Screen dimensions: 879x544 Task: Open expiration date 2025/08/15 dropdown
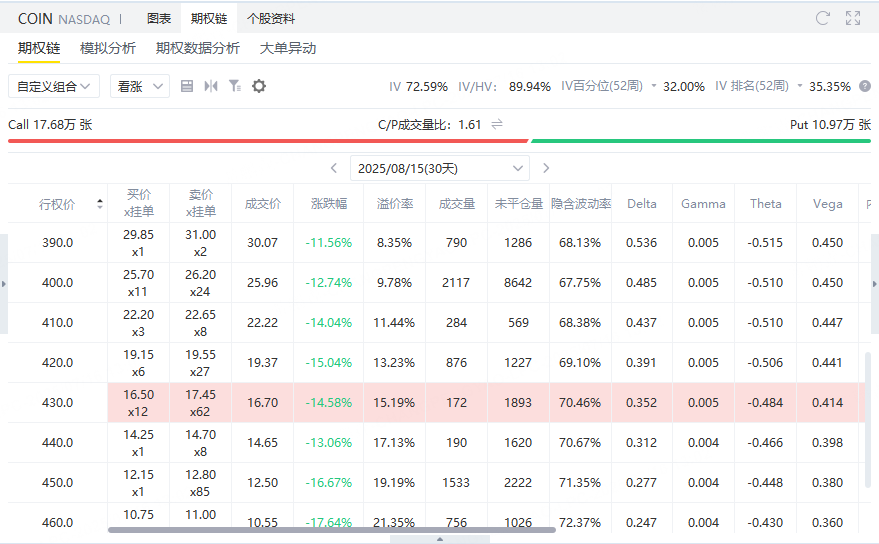[440, 168]
